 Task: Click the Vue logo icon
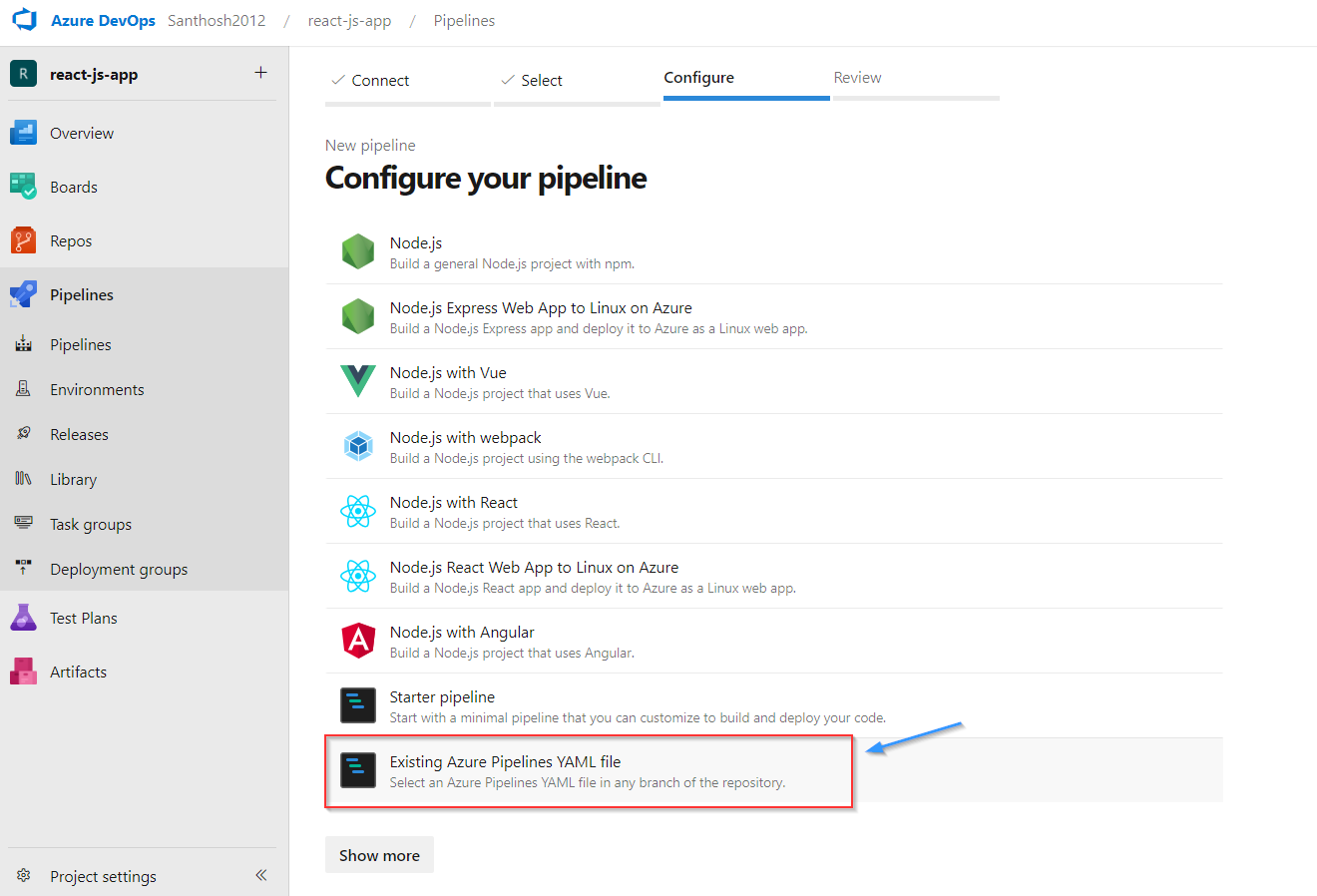358,381
